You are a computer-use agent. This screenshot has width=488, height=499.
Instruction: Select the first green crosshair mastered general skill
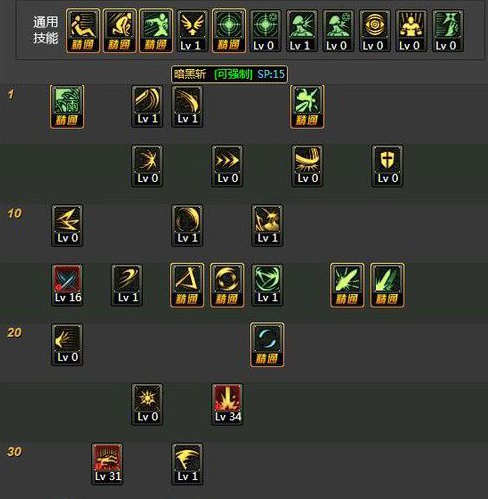(229, 31)
